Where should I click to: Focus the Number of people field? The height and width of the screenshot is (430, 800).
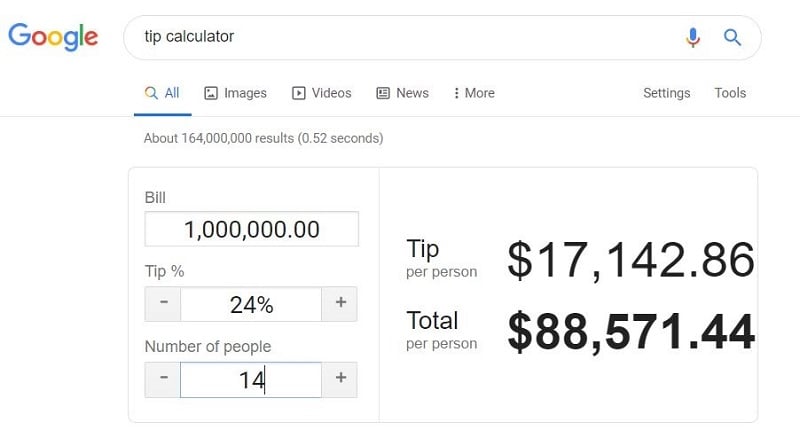(251, 380)
